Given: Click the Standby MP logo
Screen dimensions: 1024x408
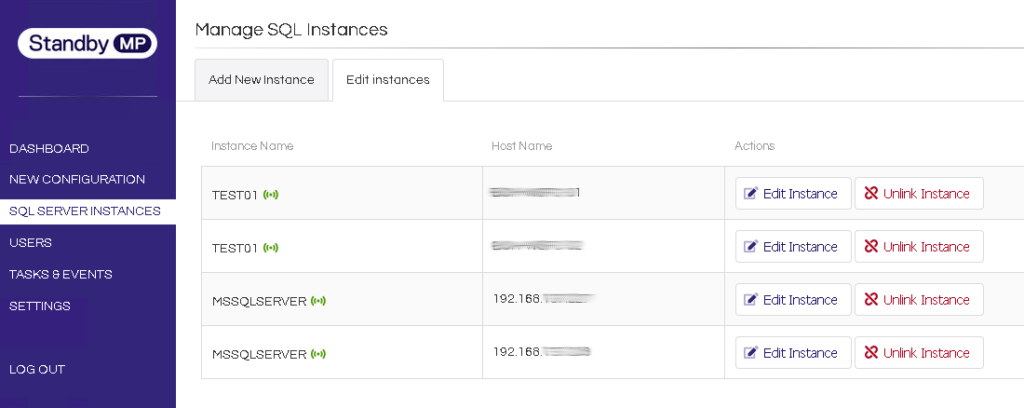Looking at the screenshot, I should coord(88,44).
